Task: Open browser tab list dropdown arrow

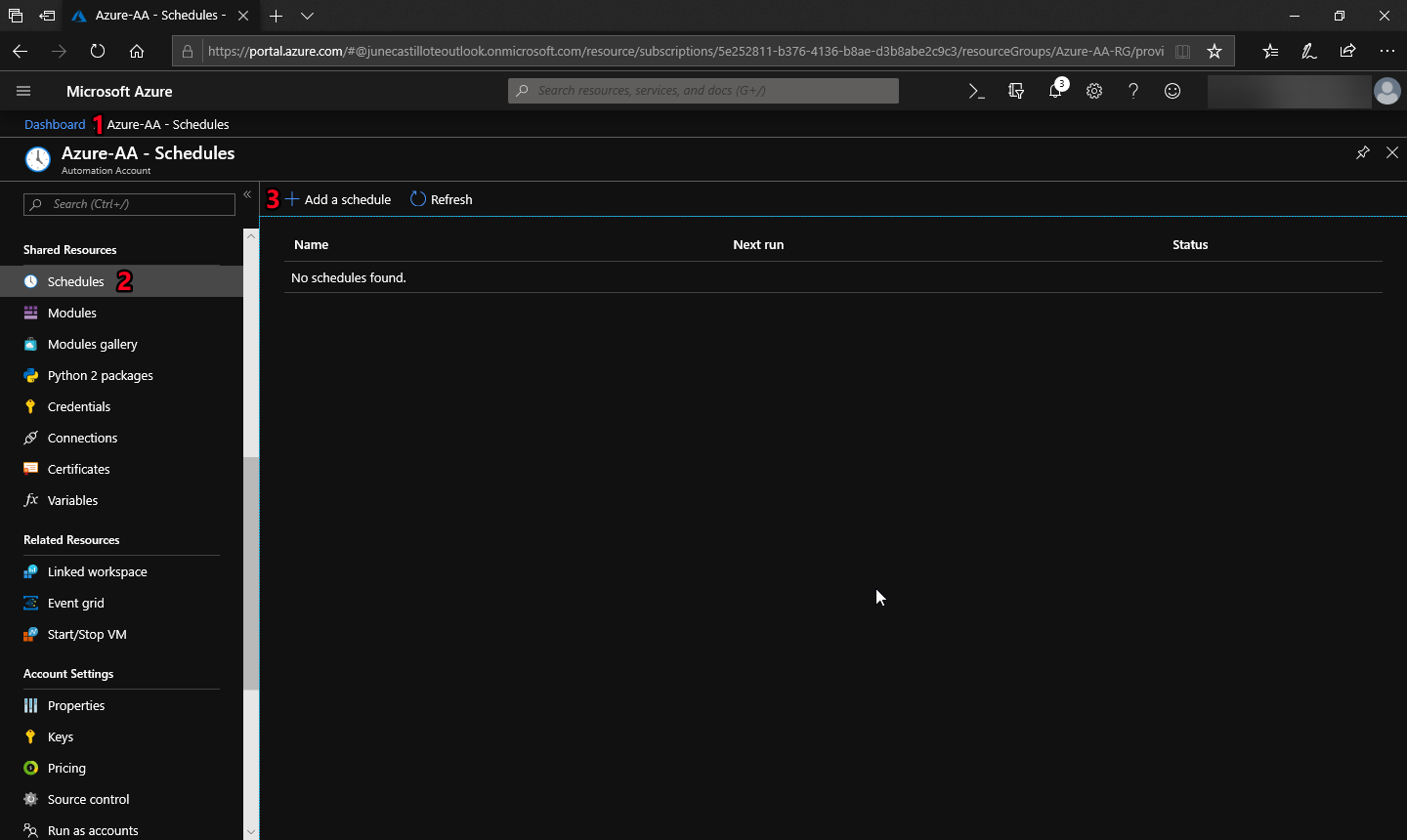Action: (x=307, y=16)
